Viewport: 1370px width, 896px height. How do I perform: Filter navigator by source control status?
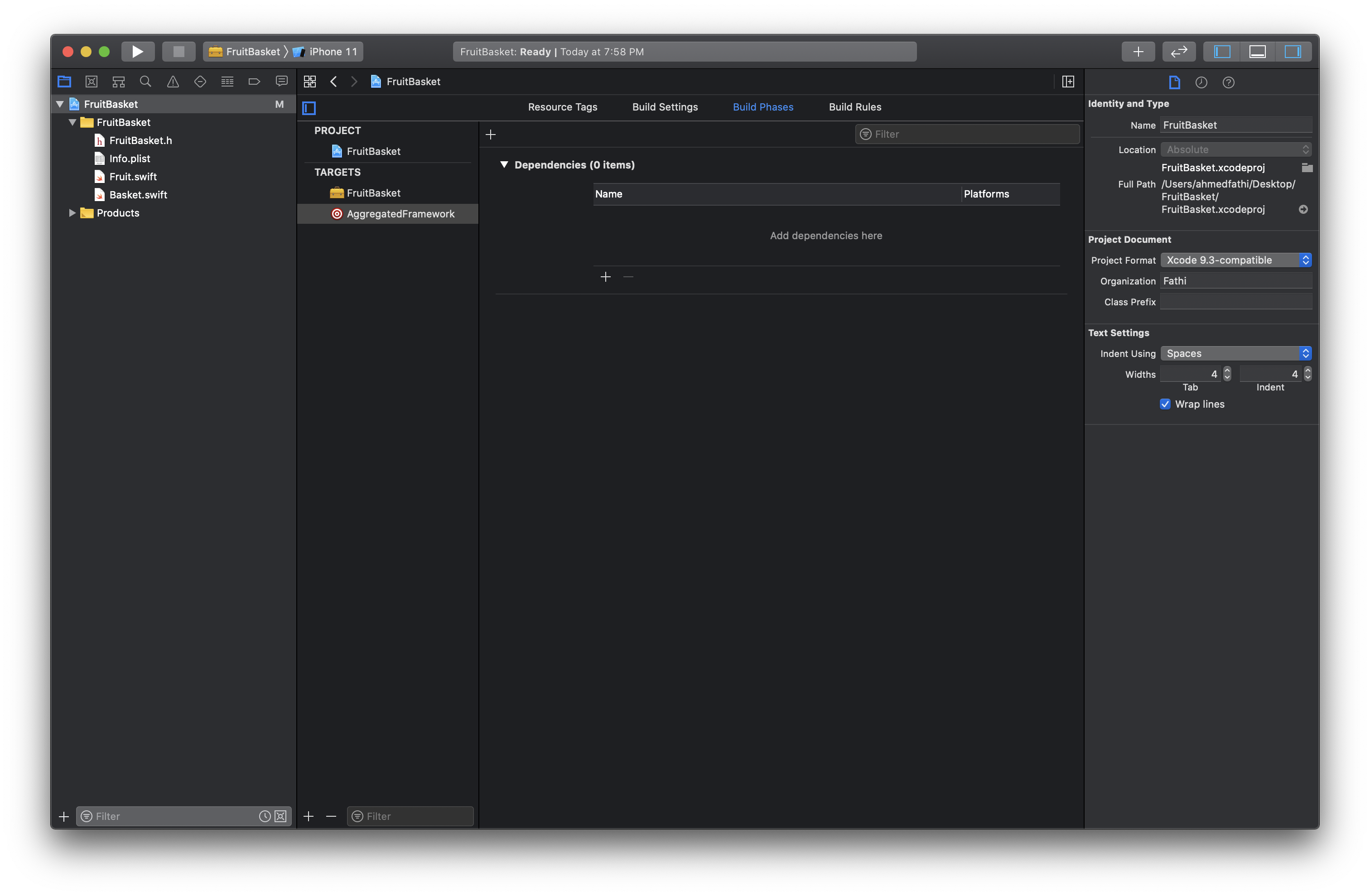coord(281,816)
